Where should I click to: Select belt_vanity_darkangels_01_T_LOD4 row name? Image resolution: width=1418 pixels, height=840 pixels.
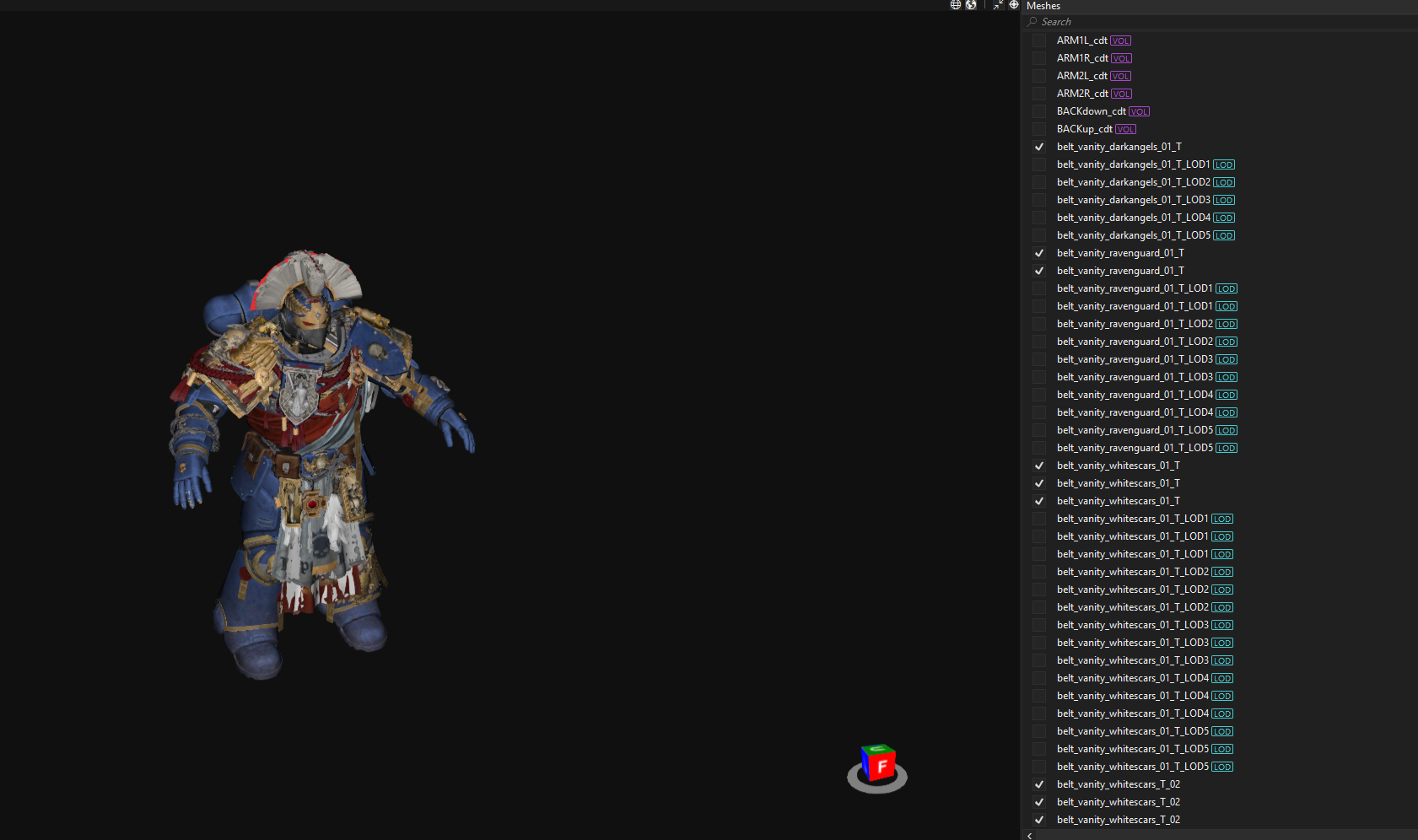1134,218
